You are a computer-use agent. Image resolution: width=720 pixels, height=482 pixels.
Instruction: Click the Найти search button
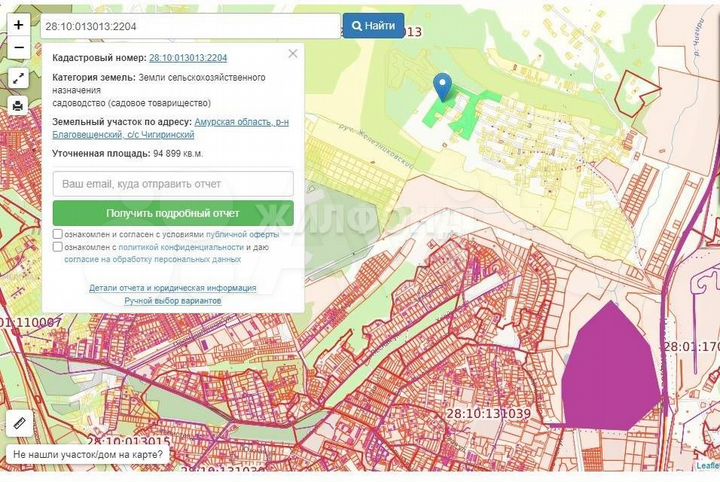[373, 26]
